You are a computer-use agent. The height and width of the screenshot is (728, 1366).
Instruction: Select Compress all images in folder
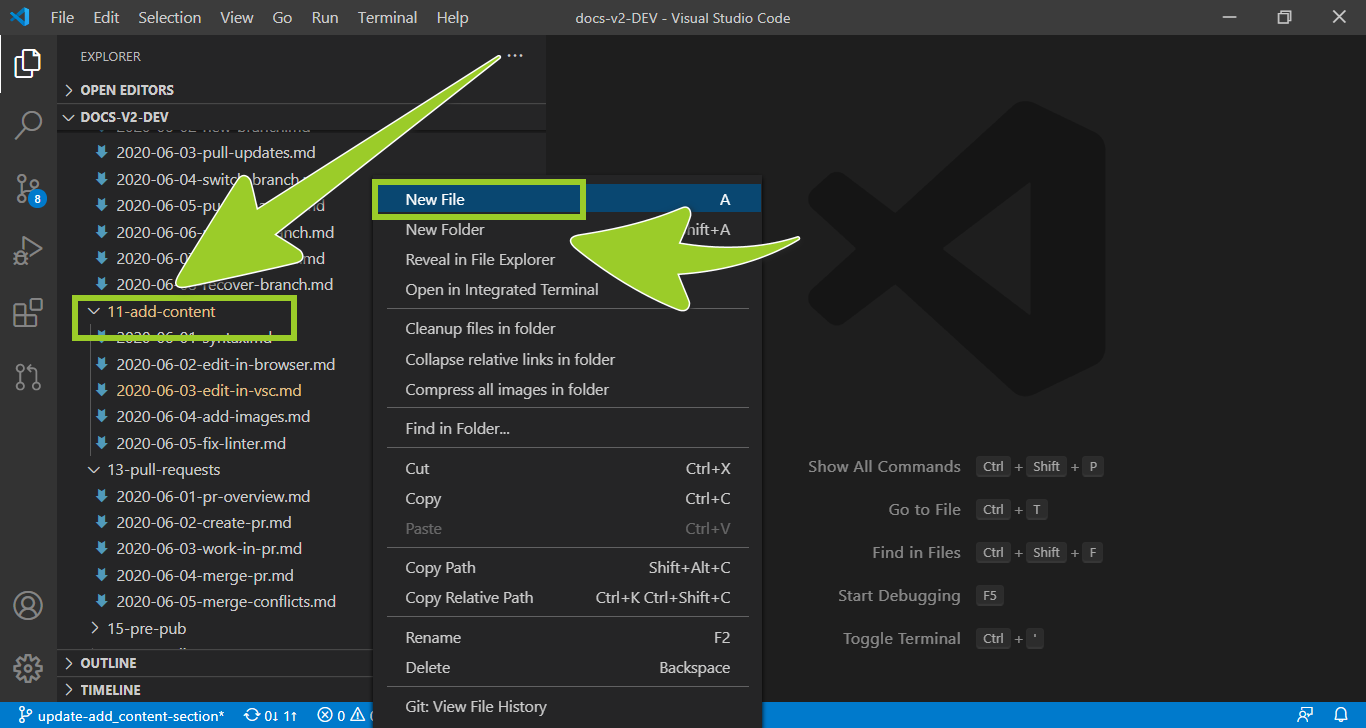click(x=567, y=390)
